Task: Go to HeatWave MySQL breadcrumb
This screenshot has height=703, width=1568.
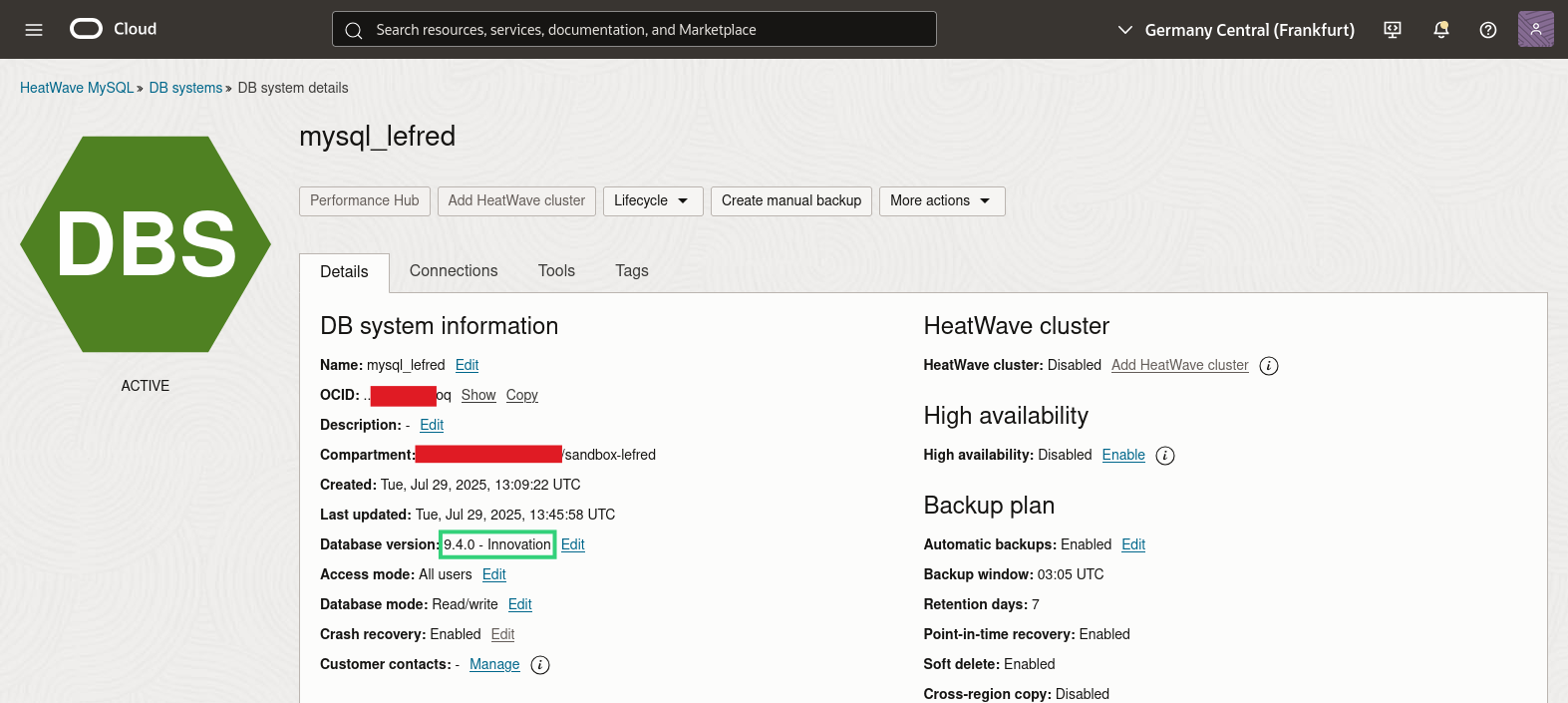Action: [x=77, y=88]
